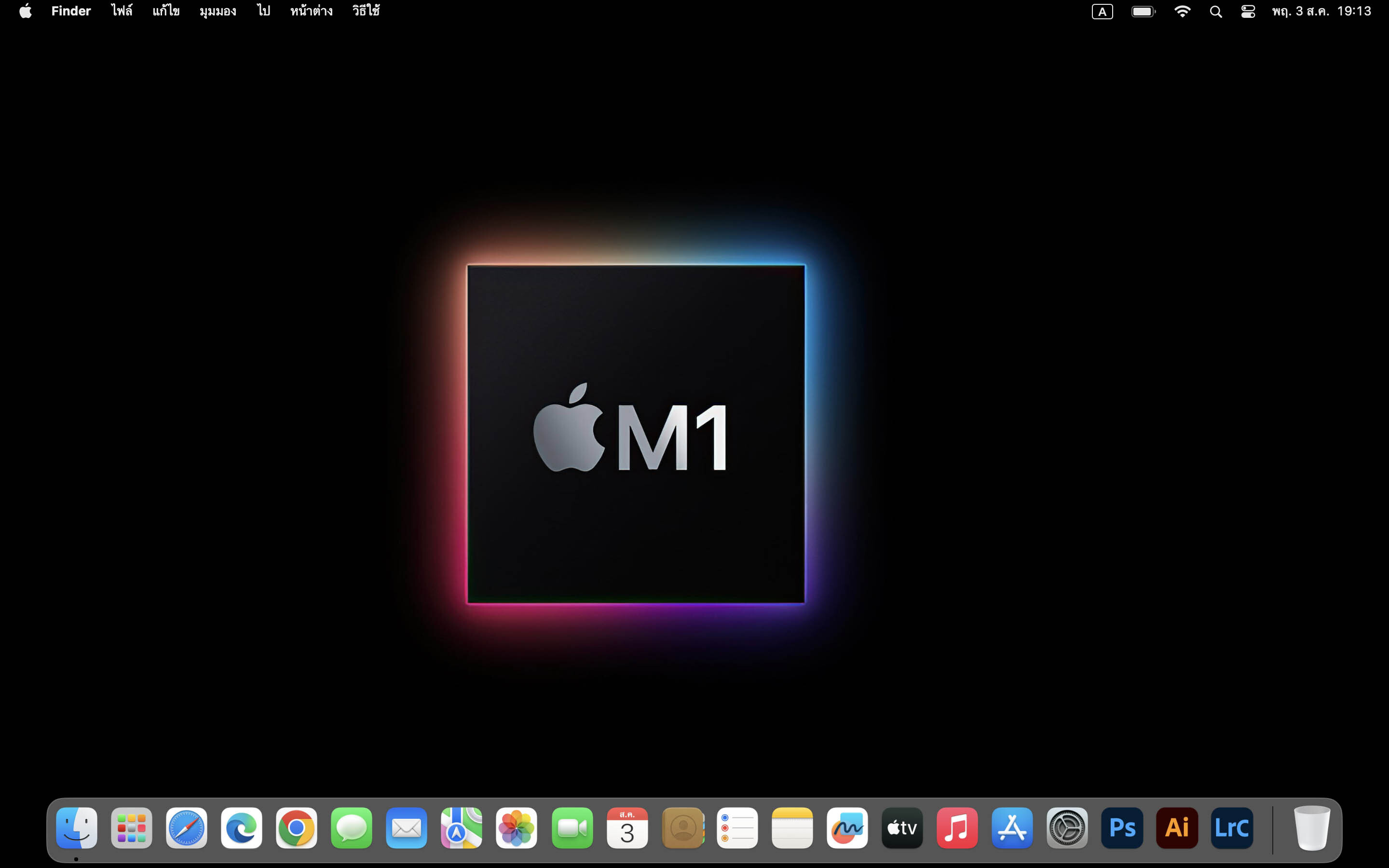Open Control Center
The image size is (1389, 868).
click(1248, 12)
